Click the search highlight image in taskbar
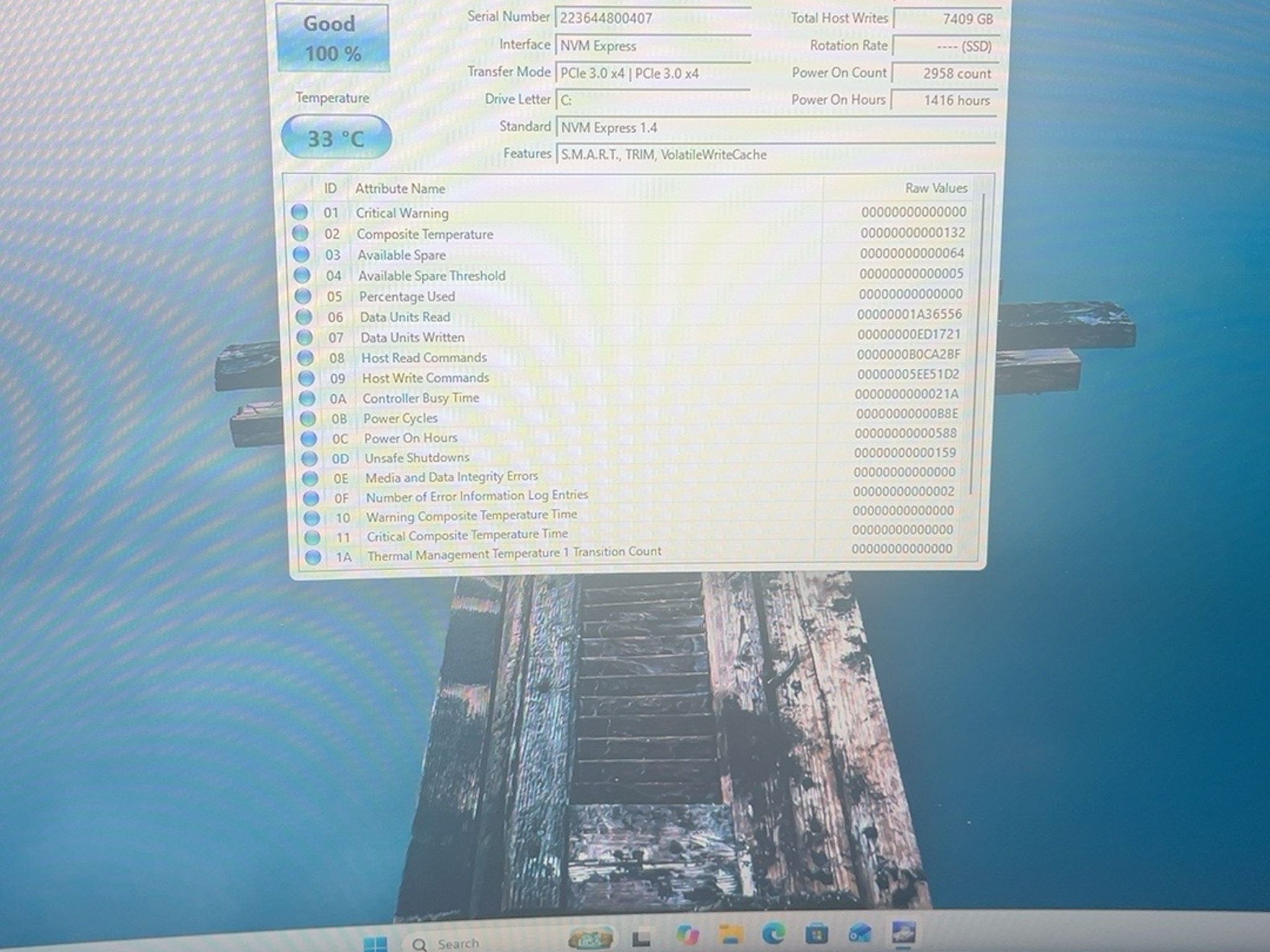The width and height of the screenshot is (1270, 952). pos(591,937)
